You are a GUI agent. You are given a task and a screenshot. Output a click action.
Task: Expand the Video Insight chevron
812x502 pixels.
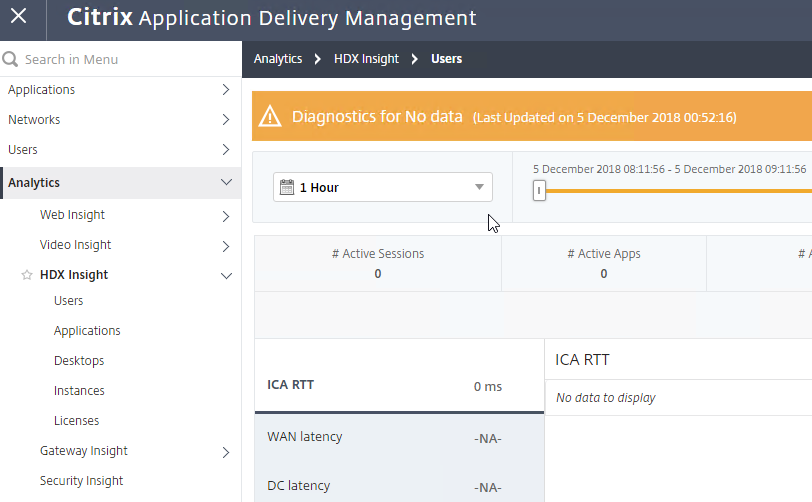coord(226,246)
